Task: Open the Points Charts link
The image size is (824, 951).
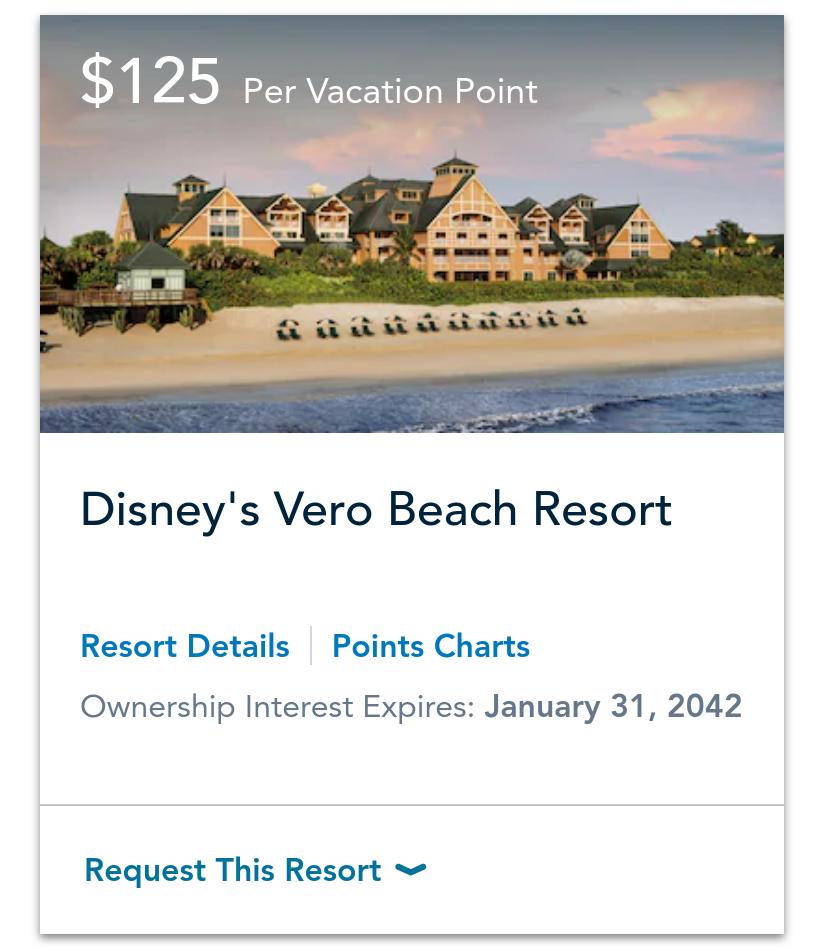Action: [431, 646]
